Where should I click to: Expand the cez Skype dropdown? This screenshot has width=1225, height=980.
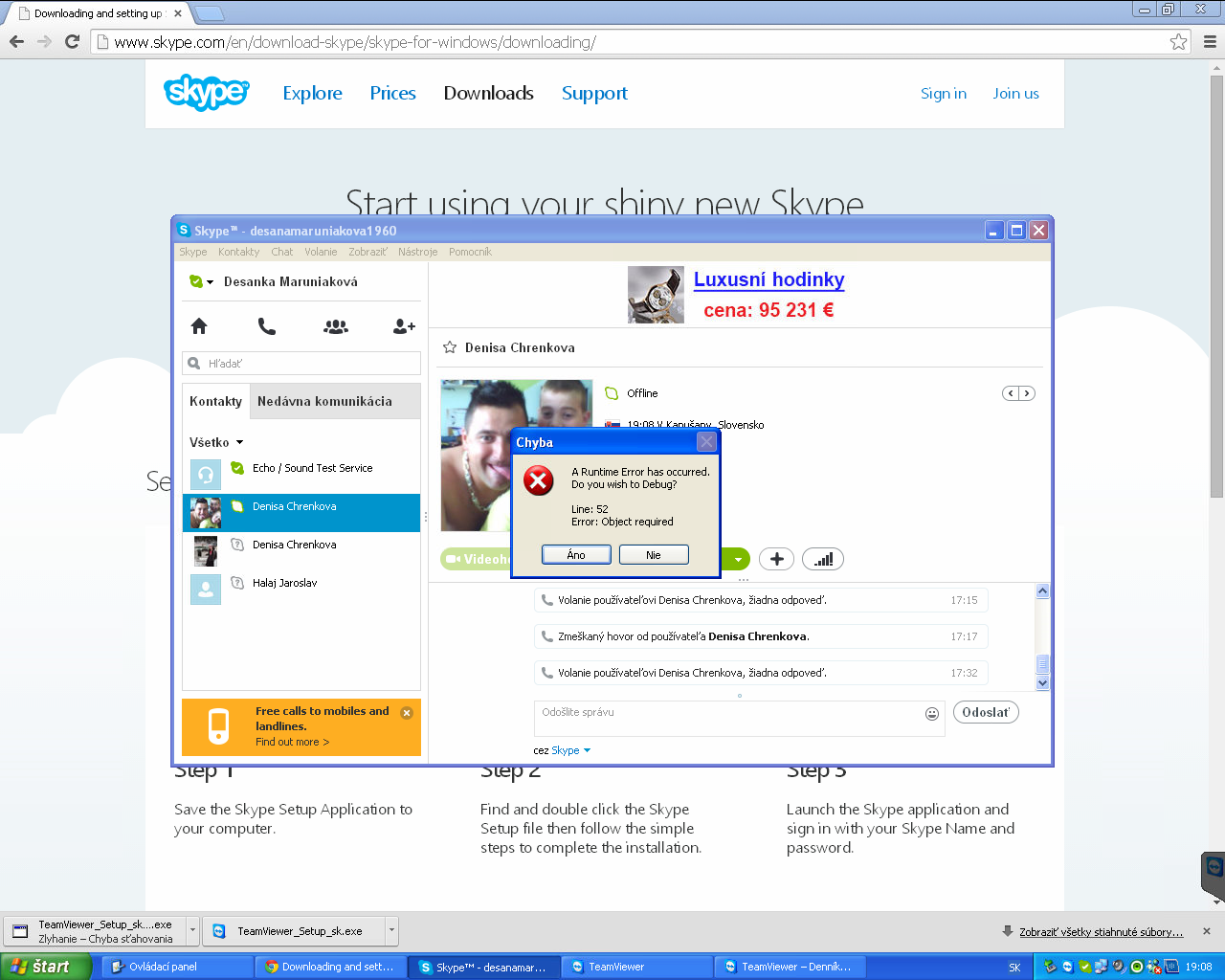pos(571,750)
